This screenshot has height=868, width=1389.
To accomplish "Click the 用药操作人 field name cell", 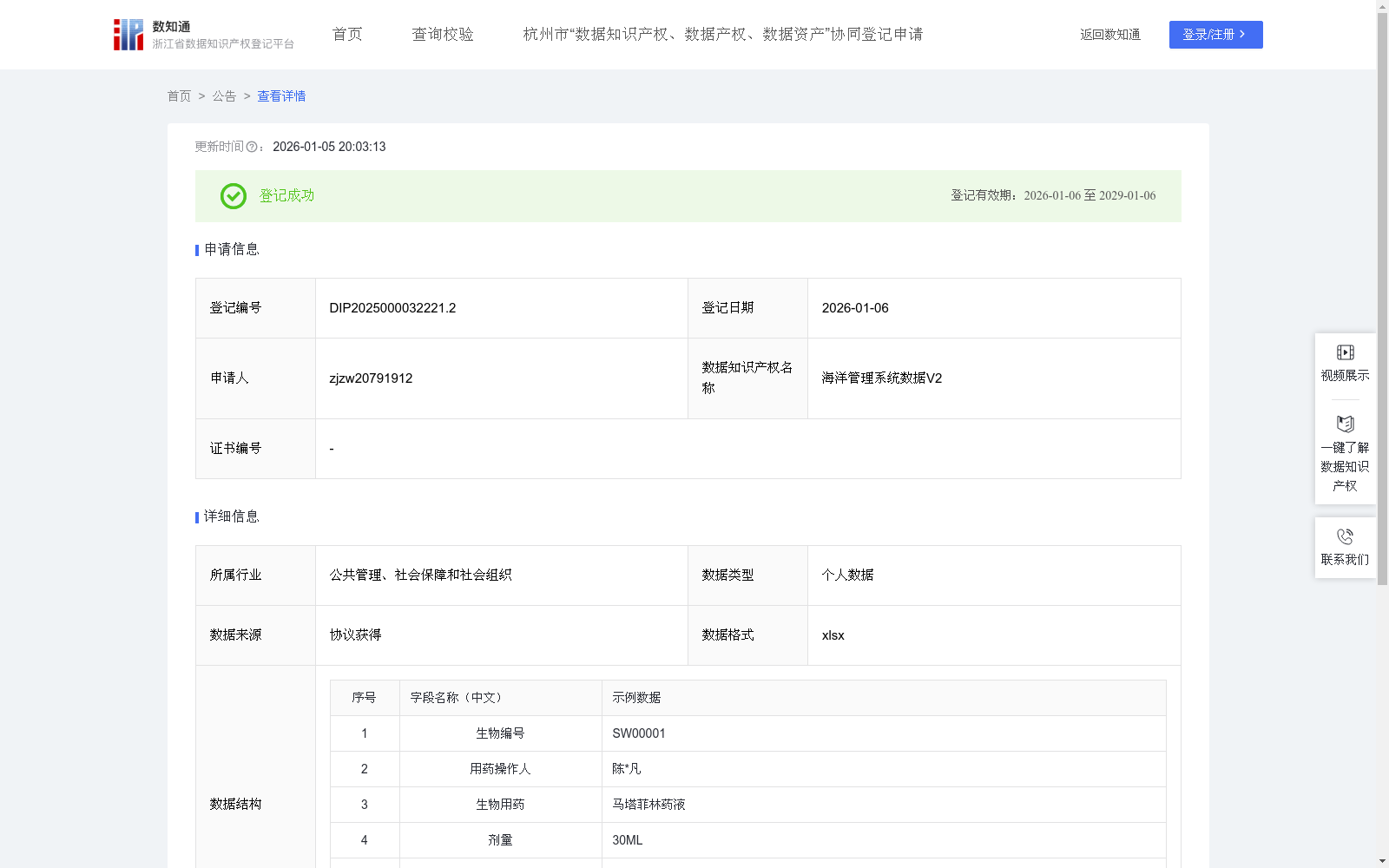I will 500,769.
